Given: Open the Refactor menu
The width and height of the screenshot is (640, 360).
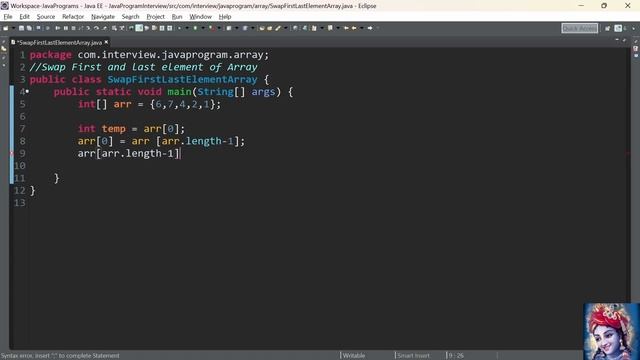Looking at the screenshot, I should (x=73, y=17).
